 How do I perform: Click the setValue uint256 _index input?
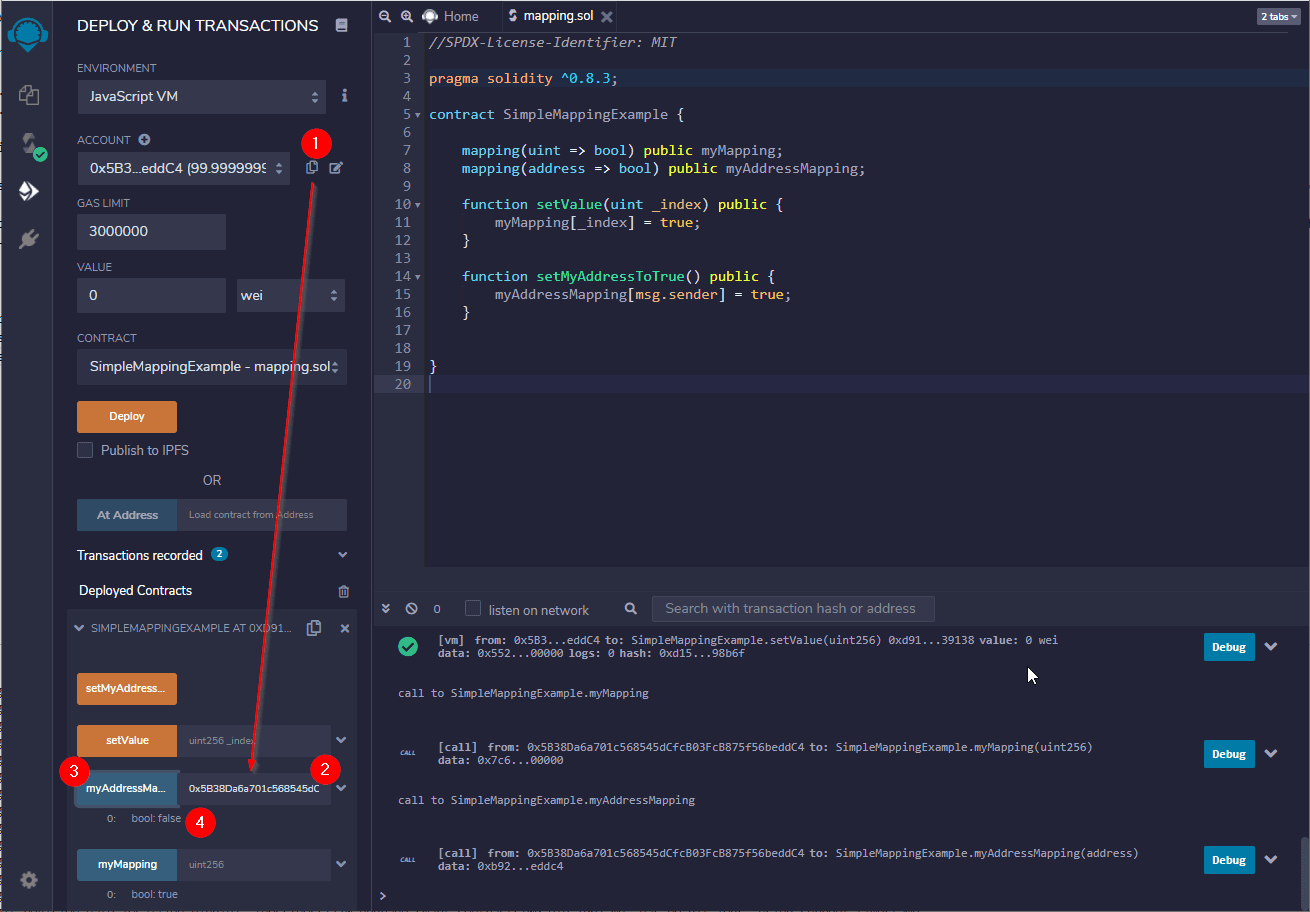pos(254,740)
